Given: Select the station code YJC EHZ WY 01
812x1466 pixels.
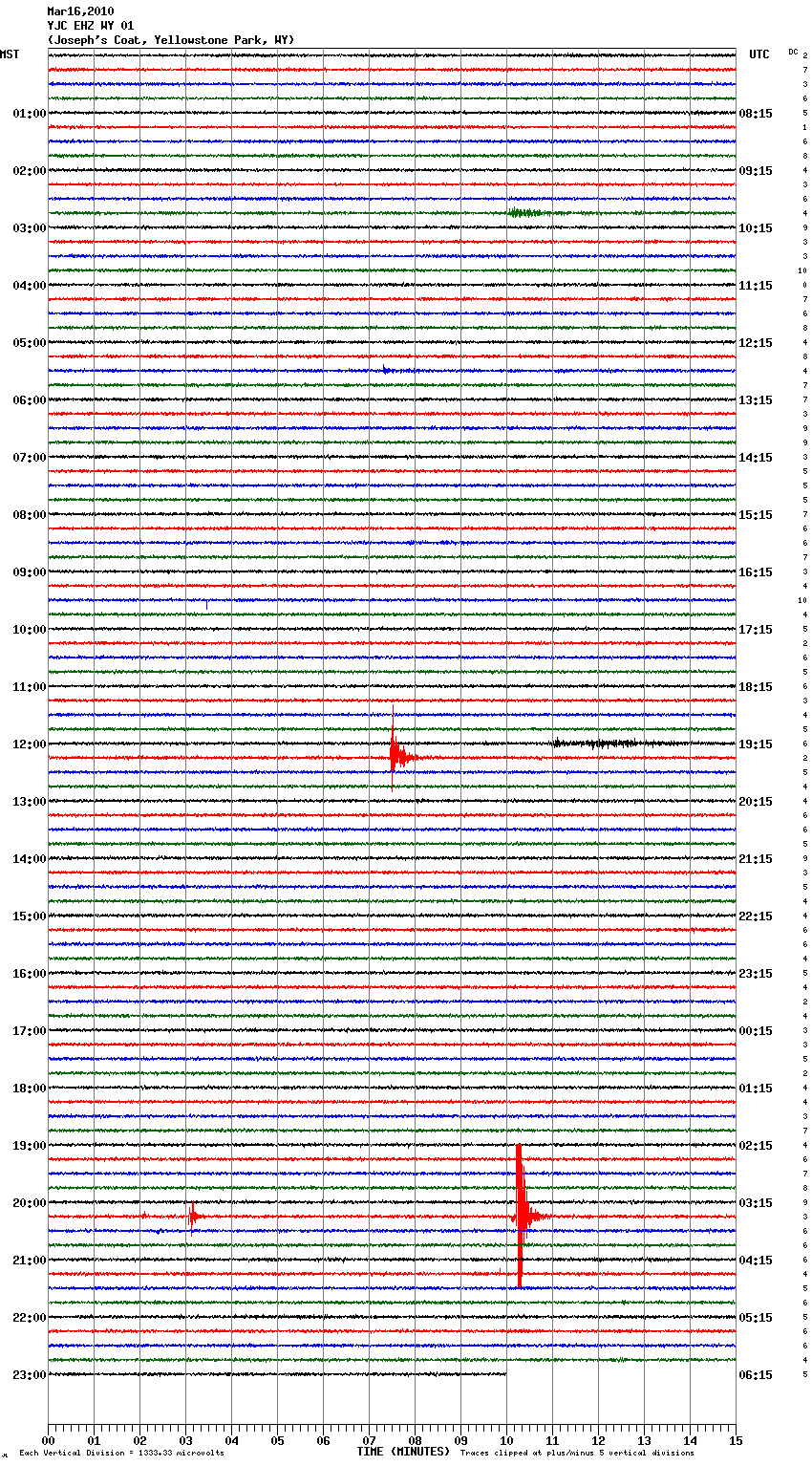Looking at the screenshot, I should tap(90, 26).
